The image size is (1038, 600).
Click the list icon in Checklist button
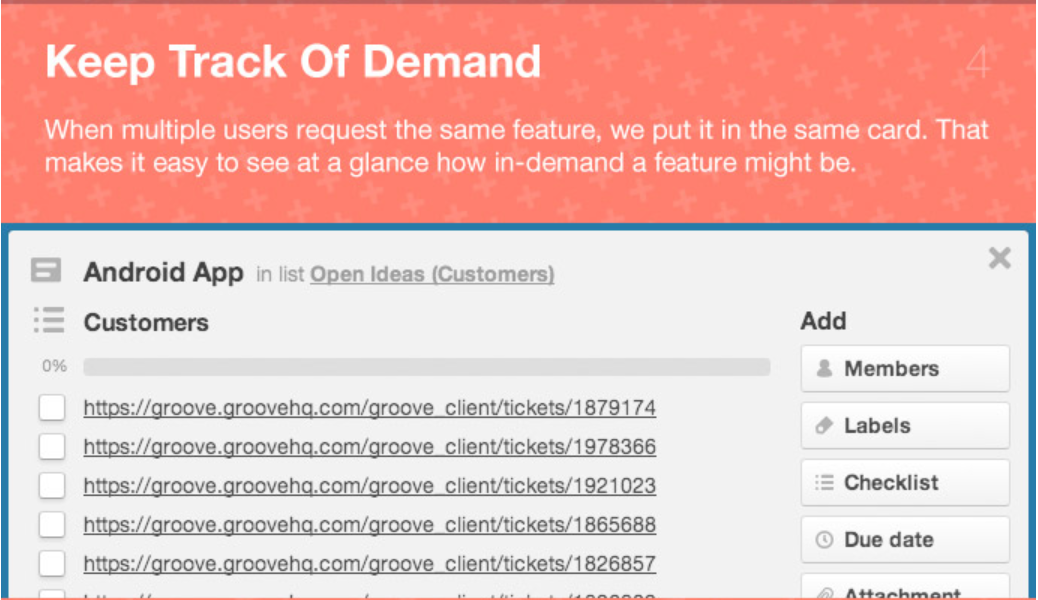pyautogui.click(x=825, y=483)
